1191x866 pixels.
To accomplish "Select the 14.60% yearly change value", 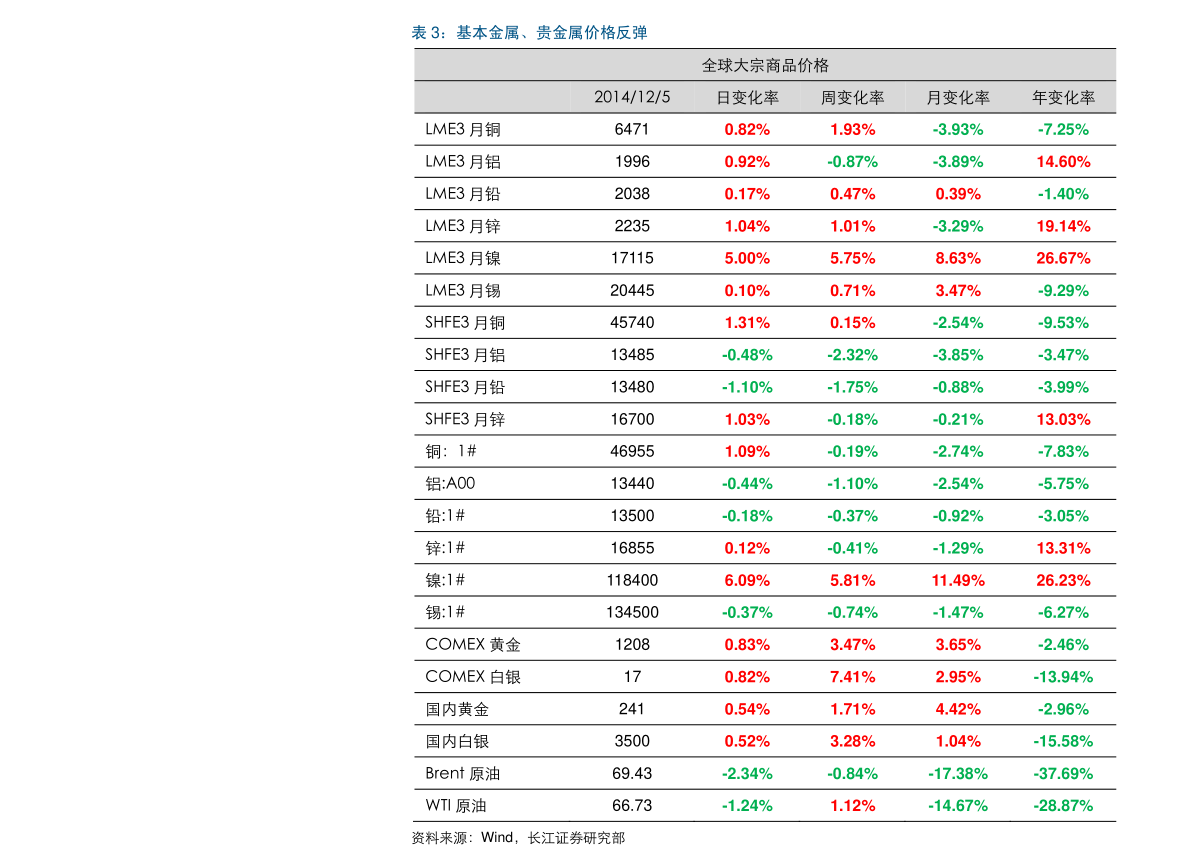I will pos(1063,161).
